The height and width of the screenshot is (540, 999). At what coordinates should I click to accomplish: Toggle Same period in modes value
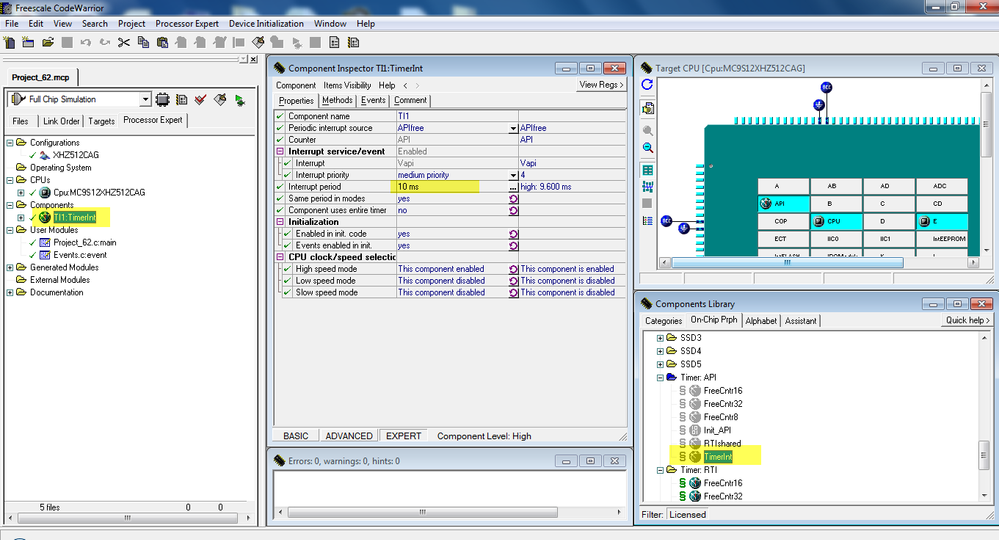pos(514,199)
